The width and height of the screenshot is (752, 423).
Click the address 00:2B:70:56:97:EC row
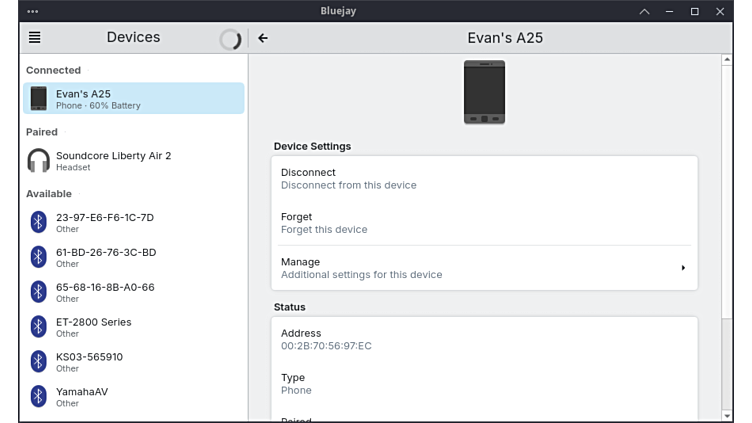[484, 339]
